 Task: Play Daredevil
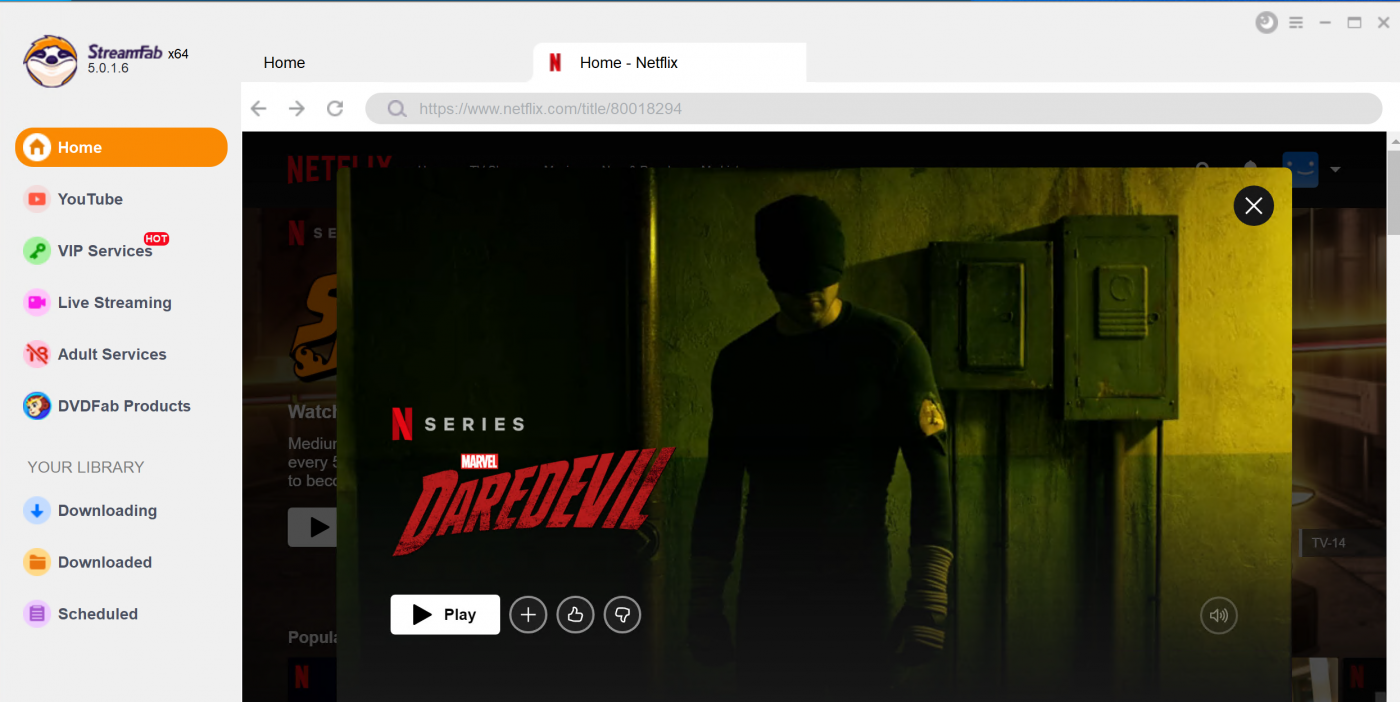coord(445,614)
